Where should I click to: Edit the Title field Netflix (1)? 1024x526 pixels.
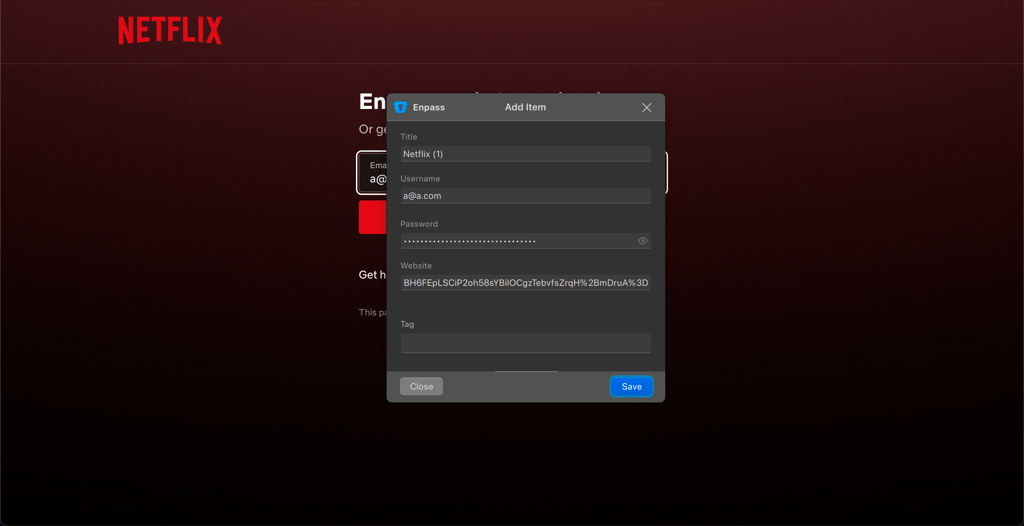(526, 154)
